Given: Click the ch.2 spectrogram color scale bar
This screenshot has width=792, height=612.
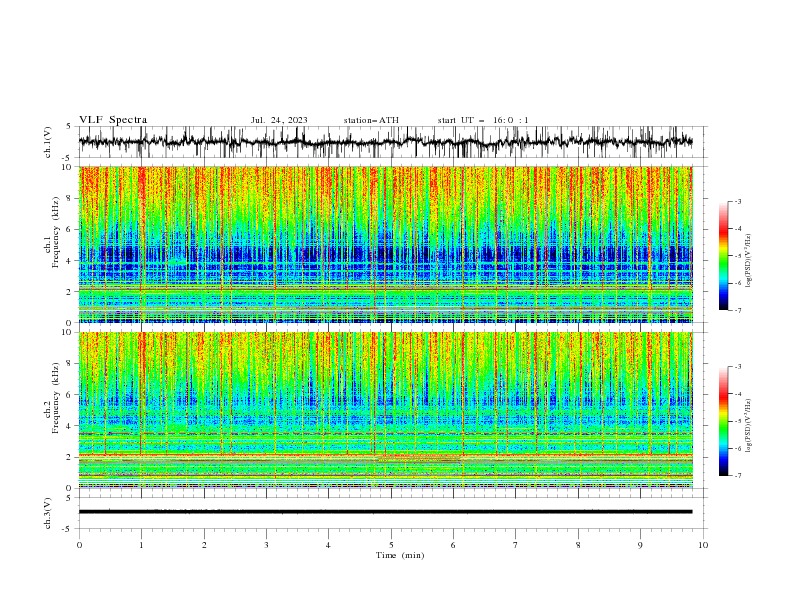Looking at the screenshot, I should [x=723, y=421].
